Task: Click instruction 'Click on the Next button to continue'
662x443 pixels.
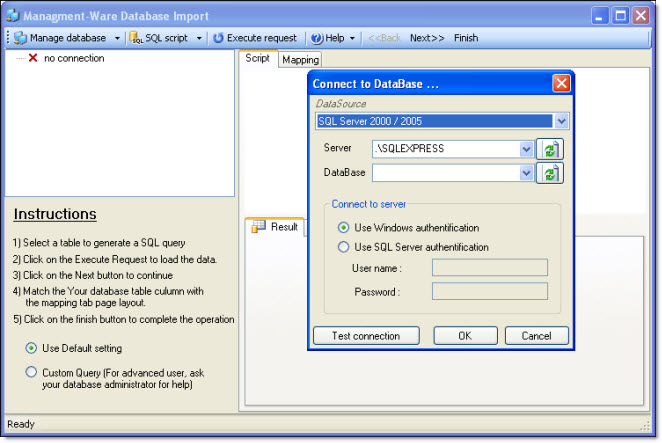Action: click(92, 275)
